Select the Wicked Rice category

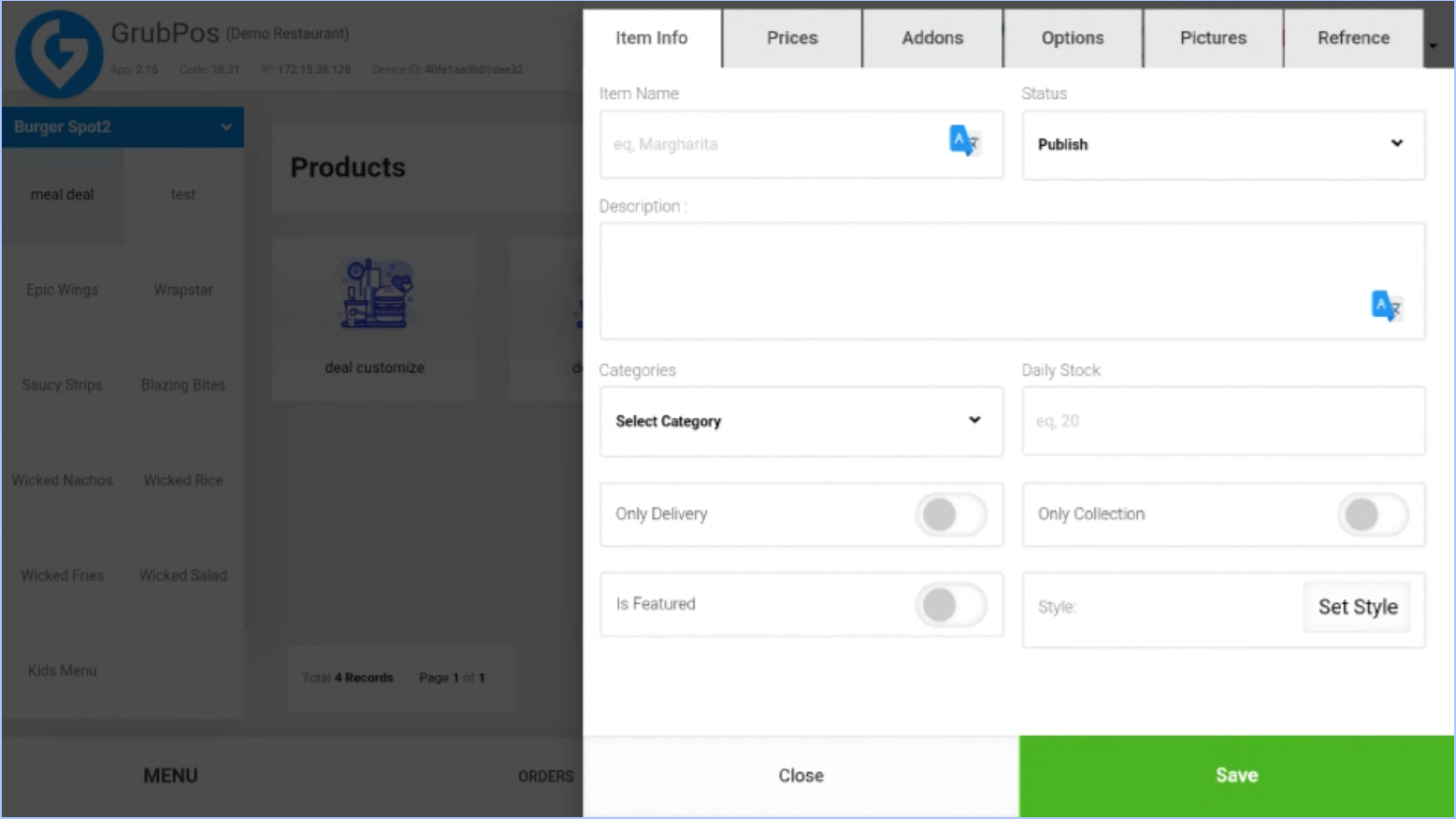pos(183,481)
